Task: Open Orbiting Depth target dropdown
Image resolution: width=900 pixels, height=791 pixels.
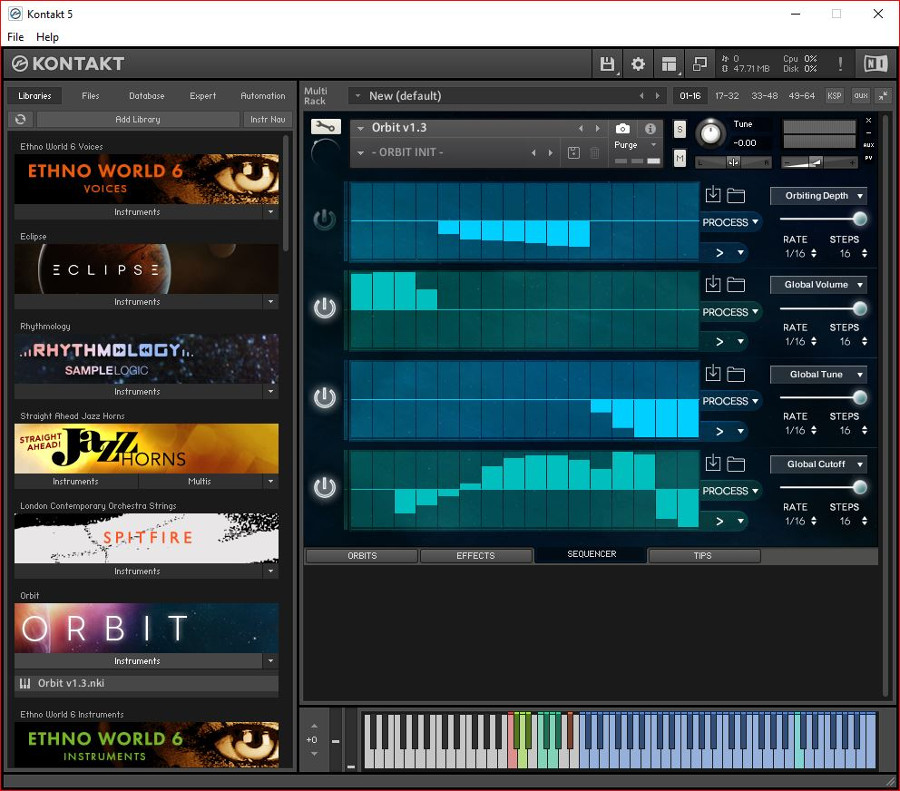Action: point(818,196)
